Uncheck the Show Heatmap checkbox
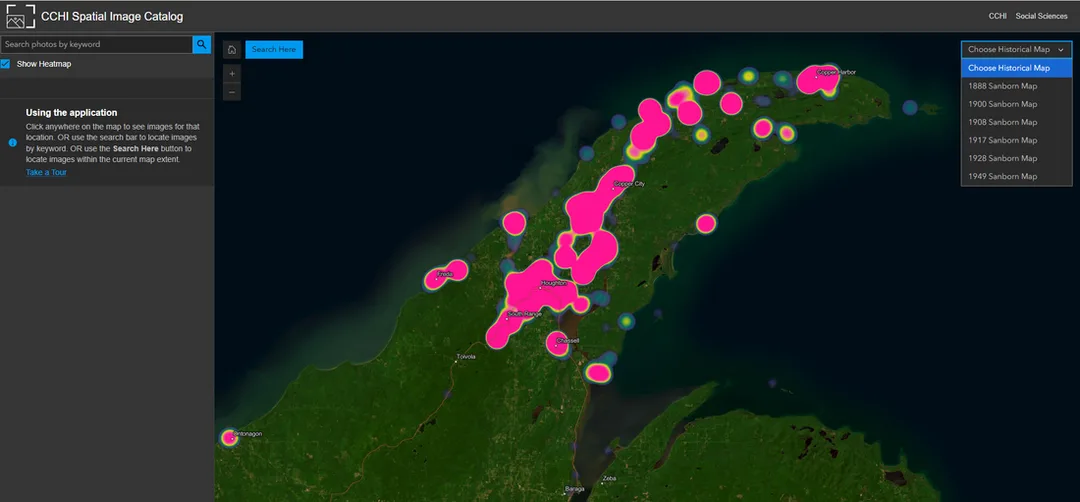Viewport: 1080px width, 502px height. tap(6, 64)
